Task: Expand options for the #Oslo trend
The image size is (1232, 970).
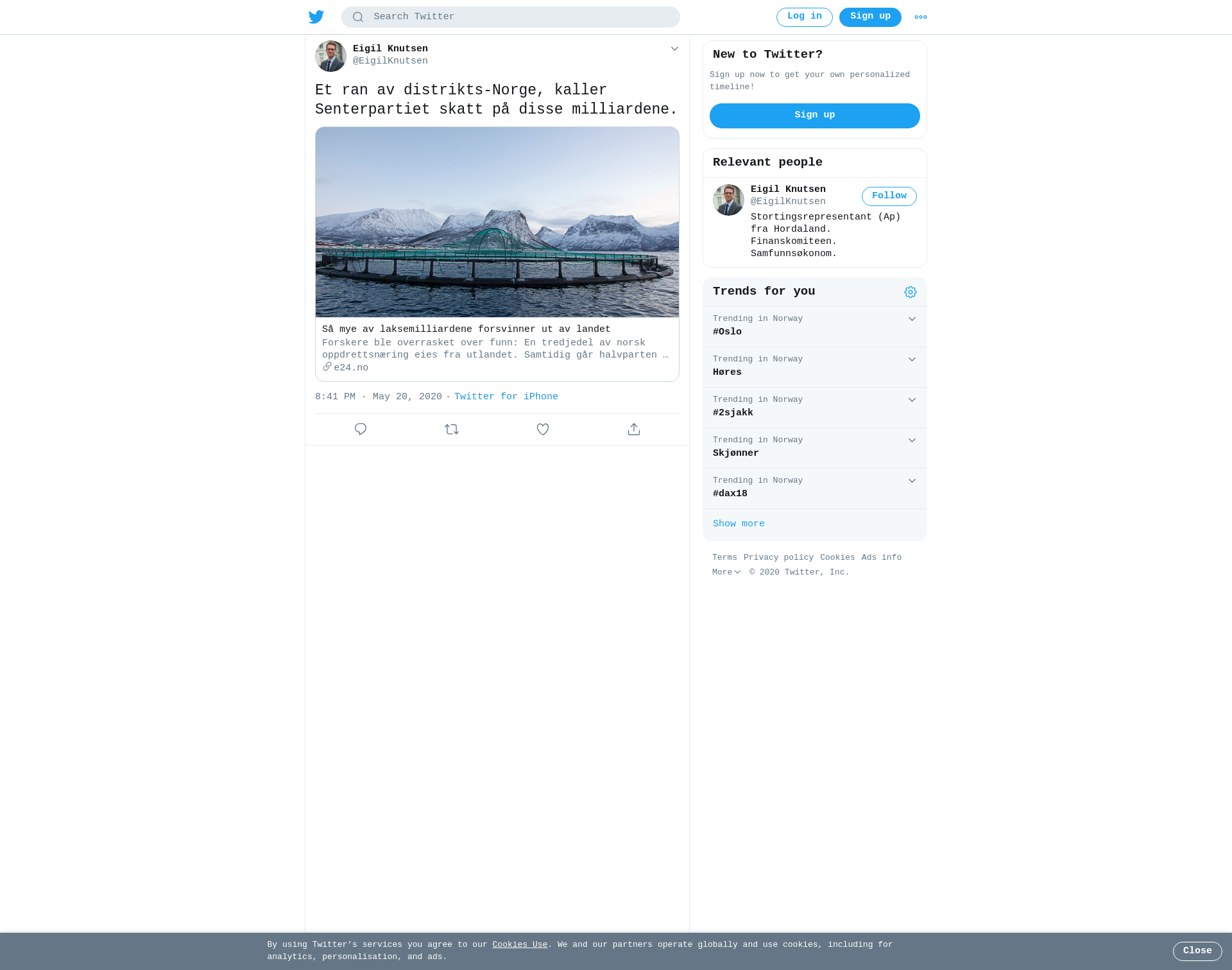Action: (912, 319)
